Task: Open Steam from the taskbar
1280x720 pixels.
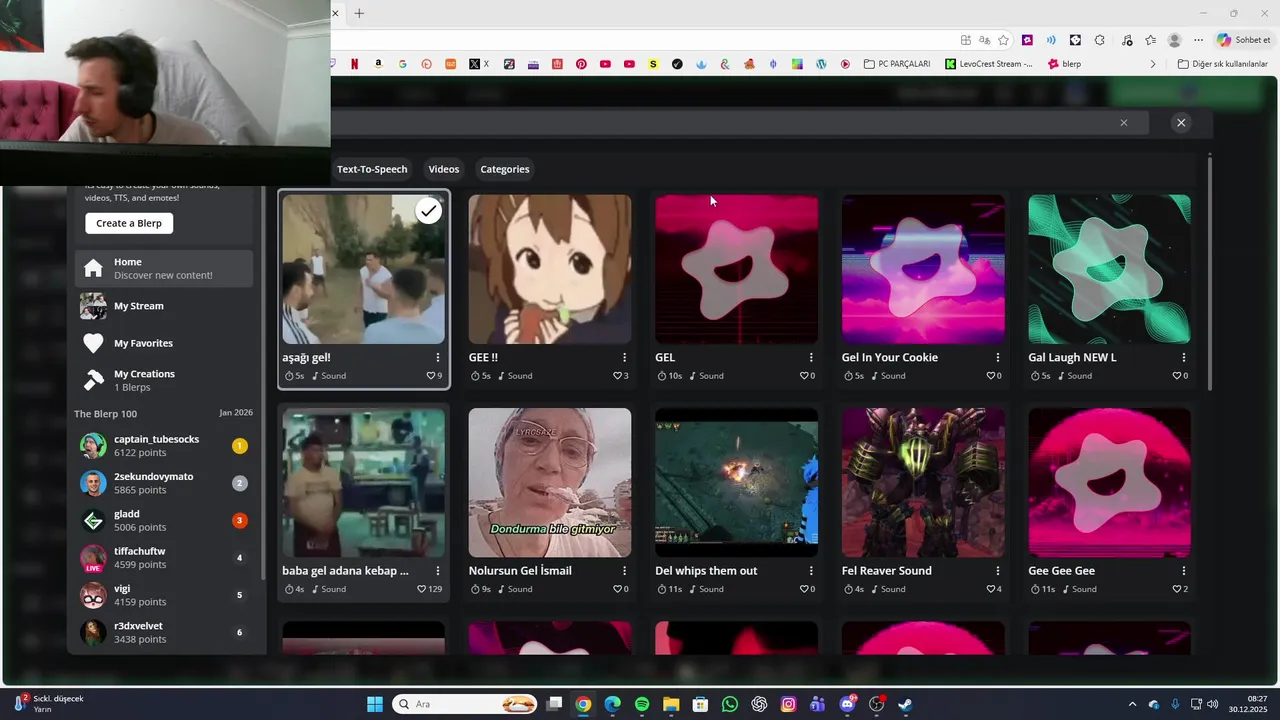Action: click(x=905, y=704)
